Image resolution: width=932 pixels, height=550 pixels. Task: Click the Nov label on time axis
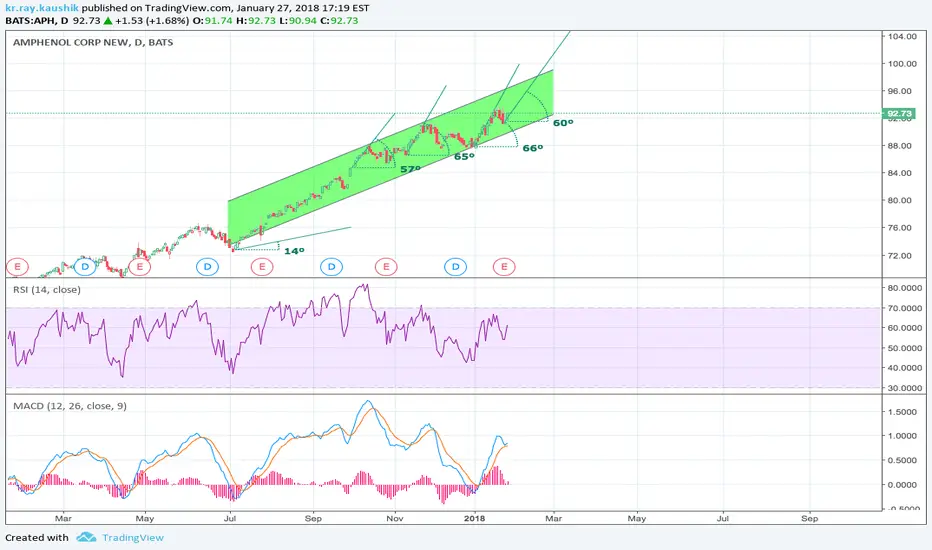click(x=395, y=518)
